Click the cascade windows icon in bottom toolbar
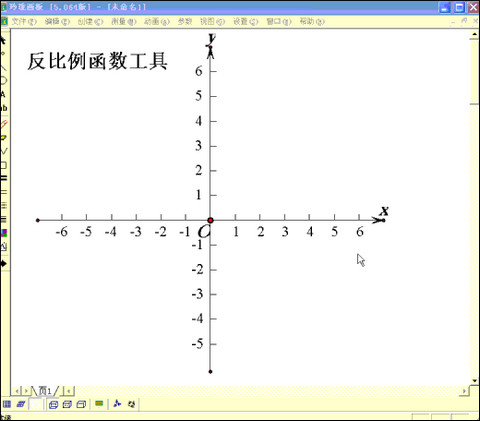Image resolution: width=480 pixels, height=421 pixels. pyautogui.click(x=53, y=404)
